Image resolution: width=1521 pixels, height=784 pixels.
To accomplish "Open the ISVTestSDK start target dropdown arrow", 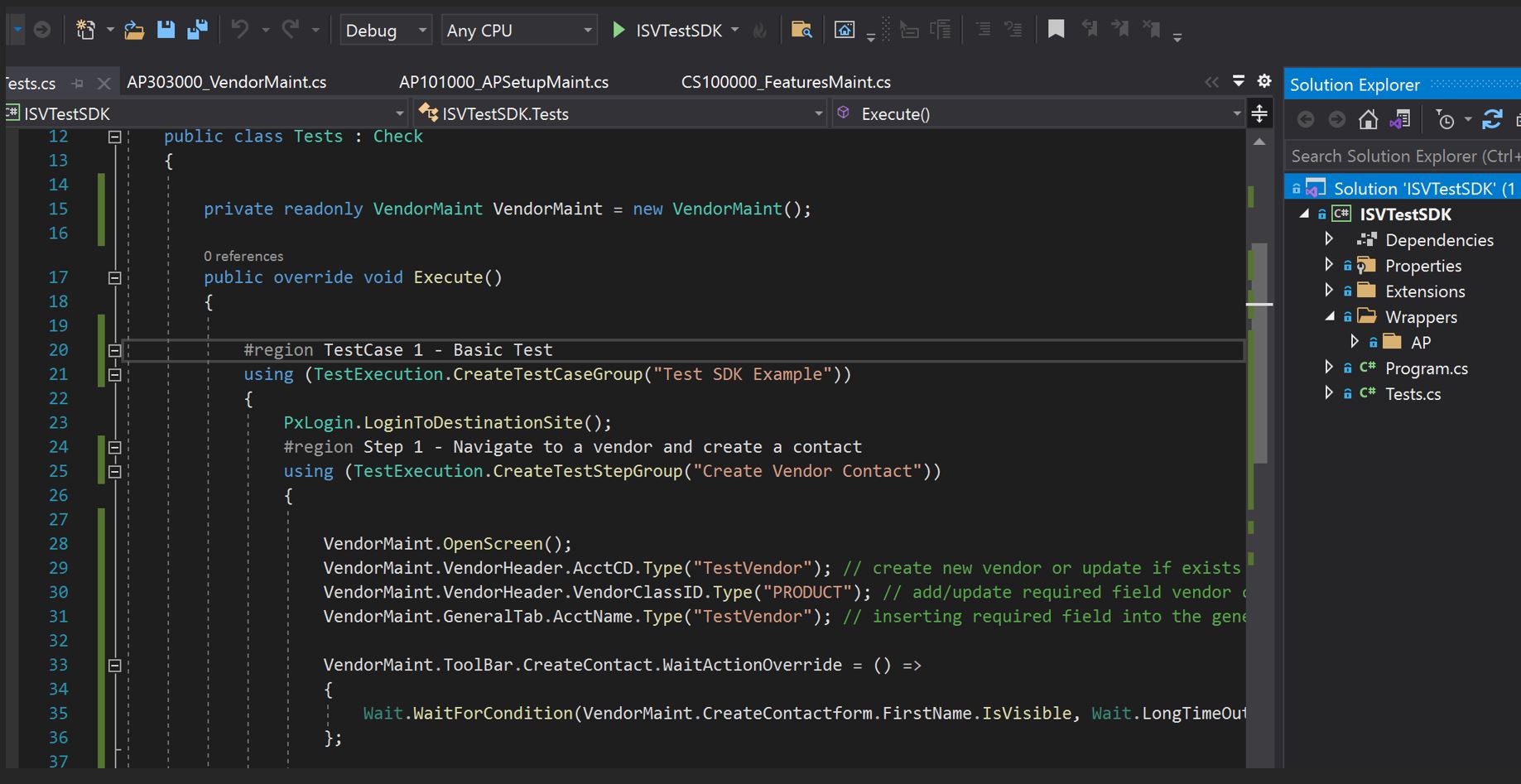I will 734,31.
